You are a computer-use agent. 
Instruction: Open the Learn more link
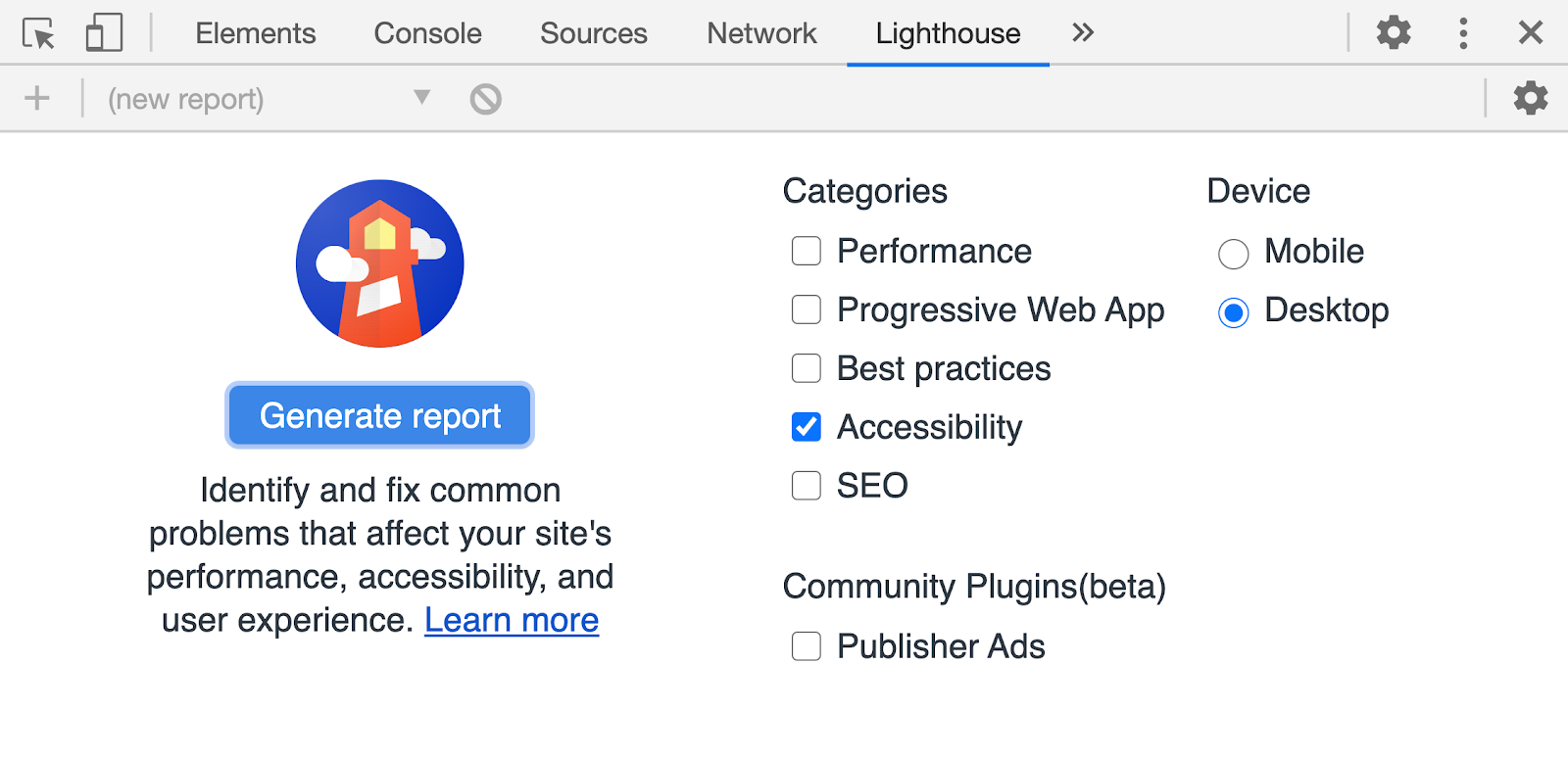coord(511,619)
